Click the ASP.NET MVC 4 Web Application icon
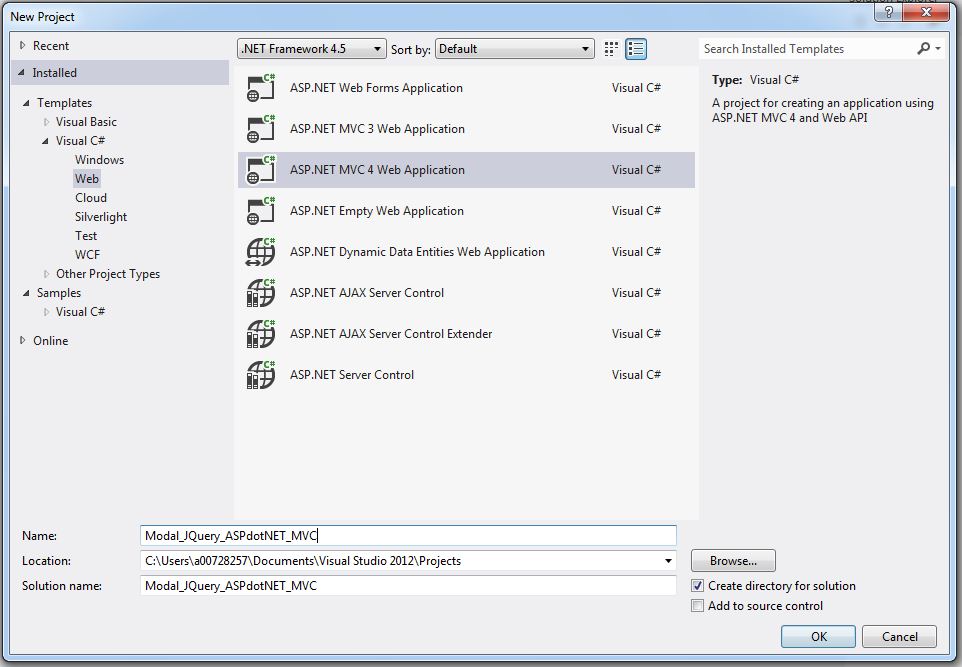The height and width of the screenshot is (667, 962). pos(261,170)
